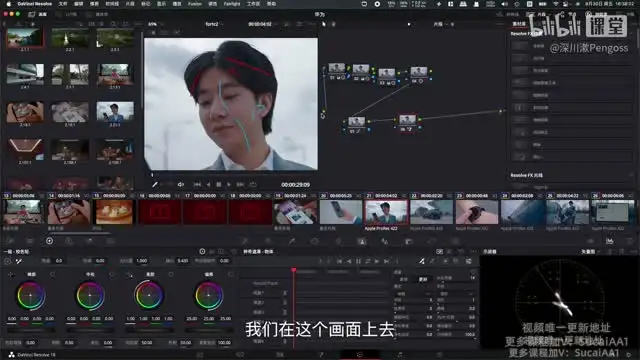Click the contrast field showing 1.000

point(142,260)
